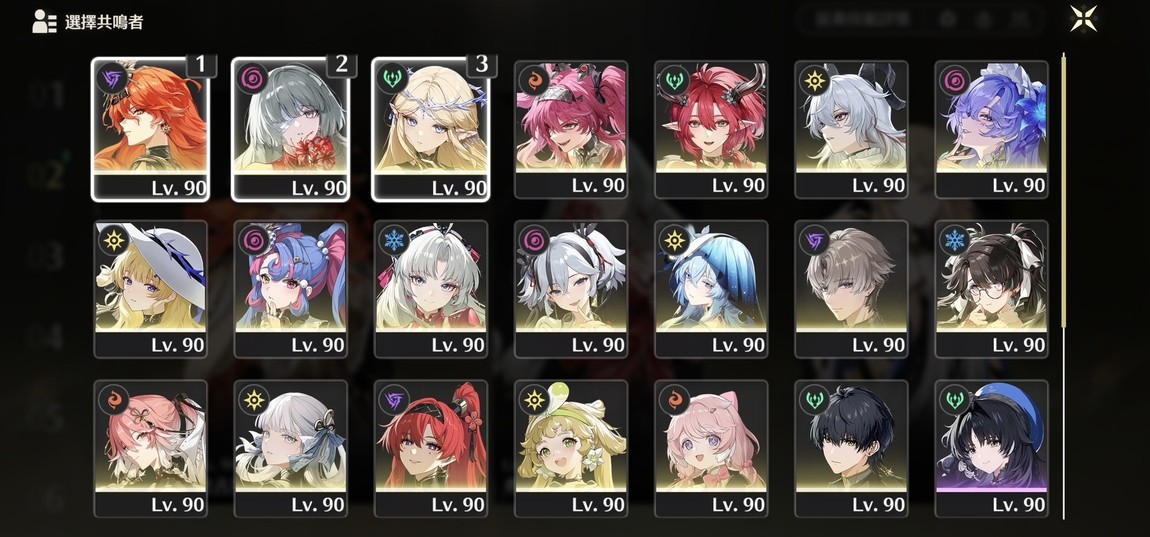Pick the black-haired character with blue beret
Viewport: 1150px width, 537px height.
[x=992, y=448]
